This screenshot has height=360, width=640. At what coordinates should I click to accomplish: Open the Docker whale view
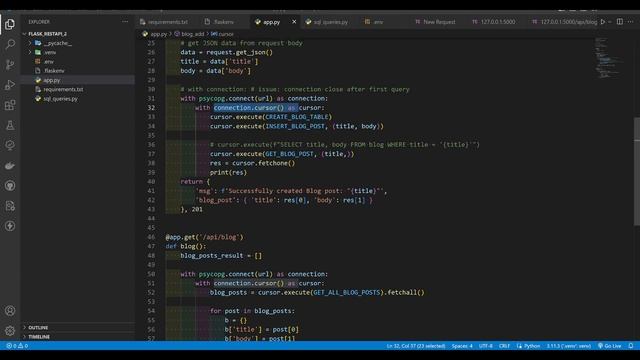10,166
